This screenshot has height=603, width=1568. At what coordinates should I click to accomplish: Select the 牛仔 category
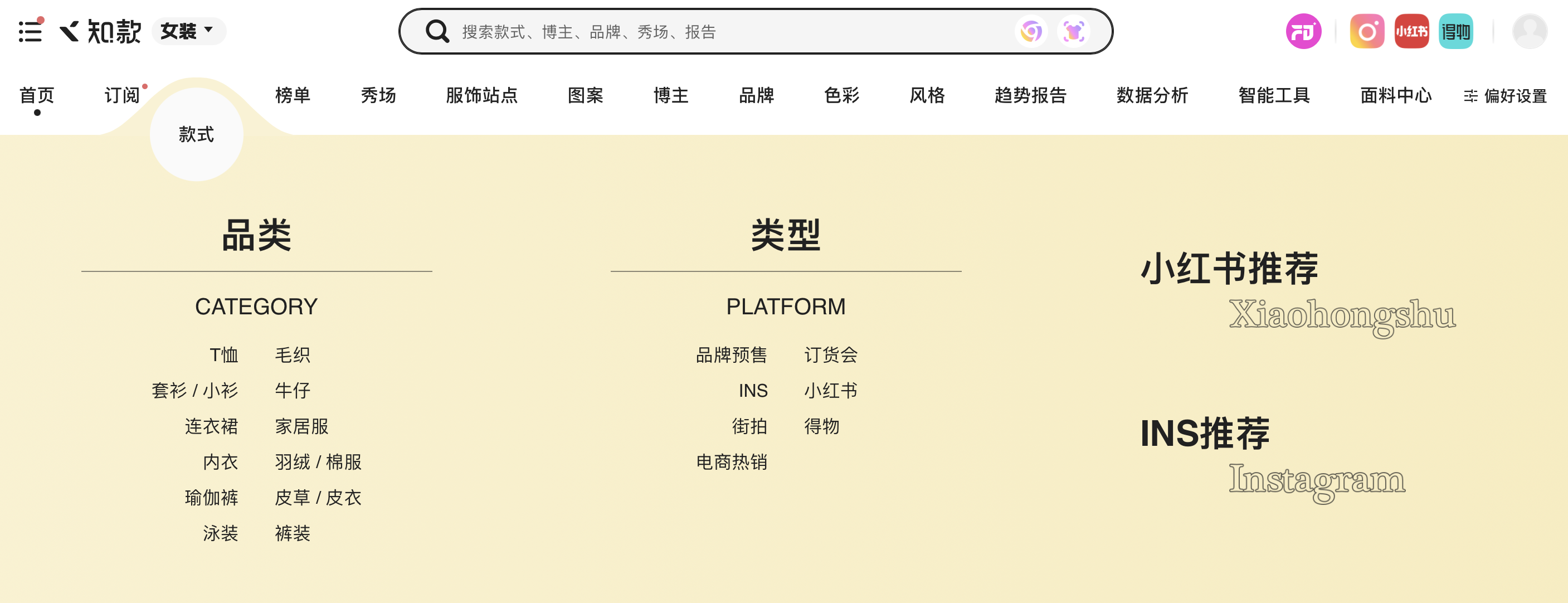point(292,391)
